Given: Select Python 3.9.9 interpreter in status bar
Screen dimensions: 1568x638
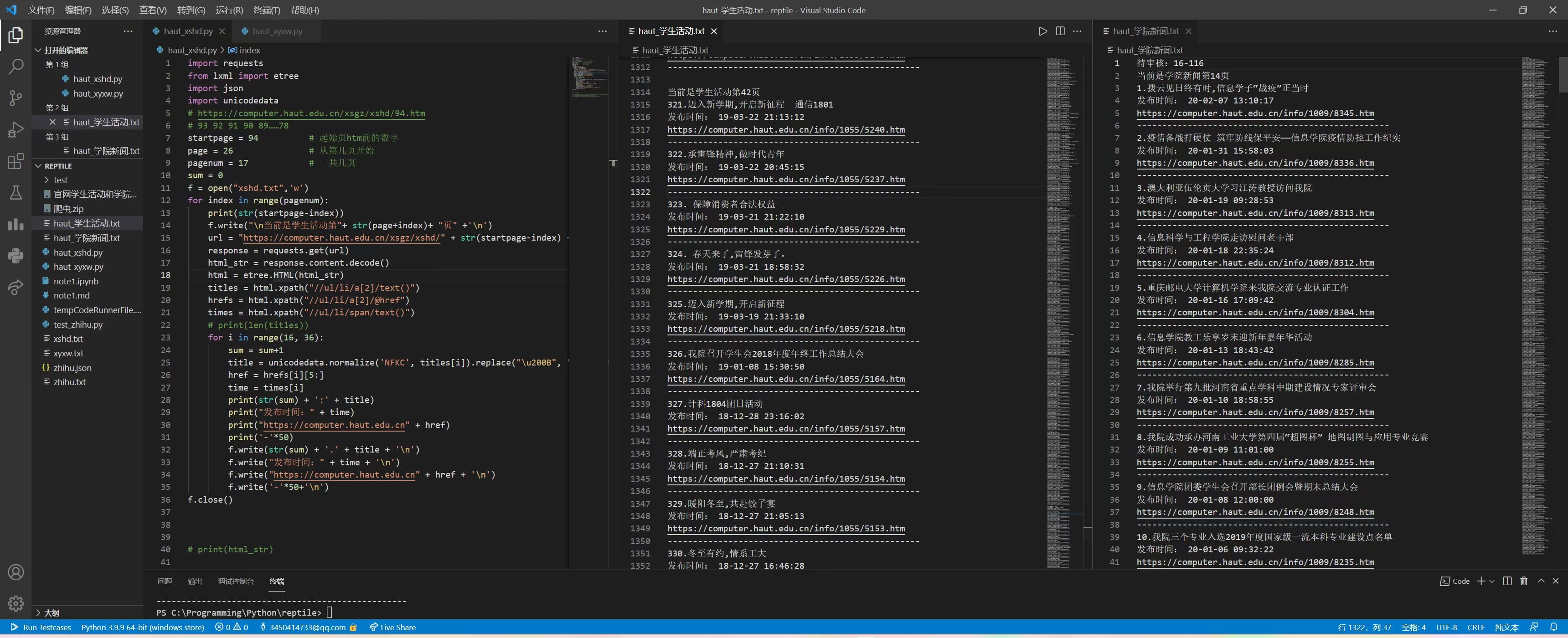Looking at the screenshot, I should tap(142, 627).
